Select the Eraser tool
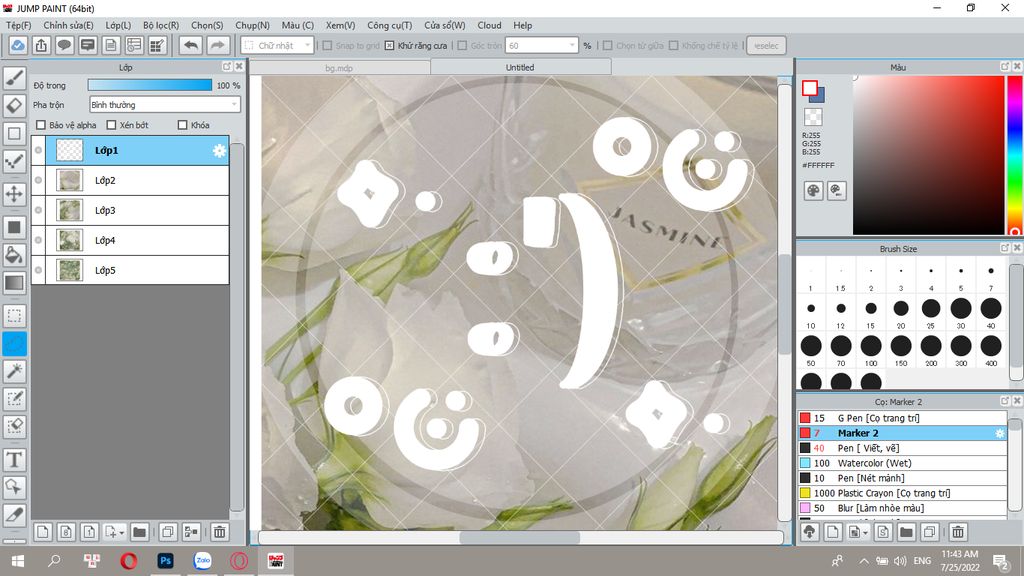1024x576 pixels. click(x=14, y=106)
